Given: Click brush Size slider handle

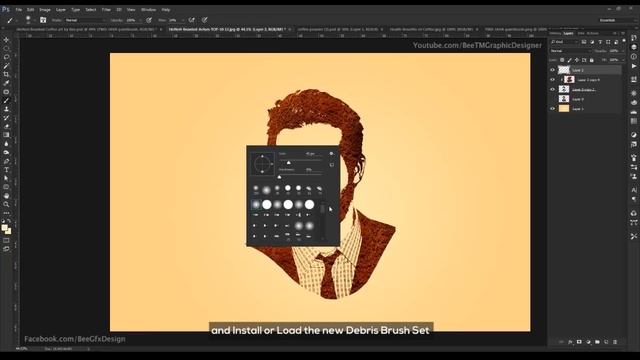Looking at the screenshot, I should [289, 162].
